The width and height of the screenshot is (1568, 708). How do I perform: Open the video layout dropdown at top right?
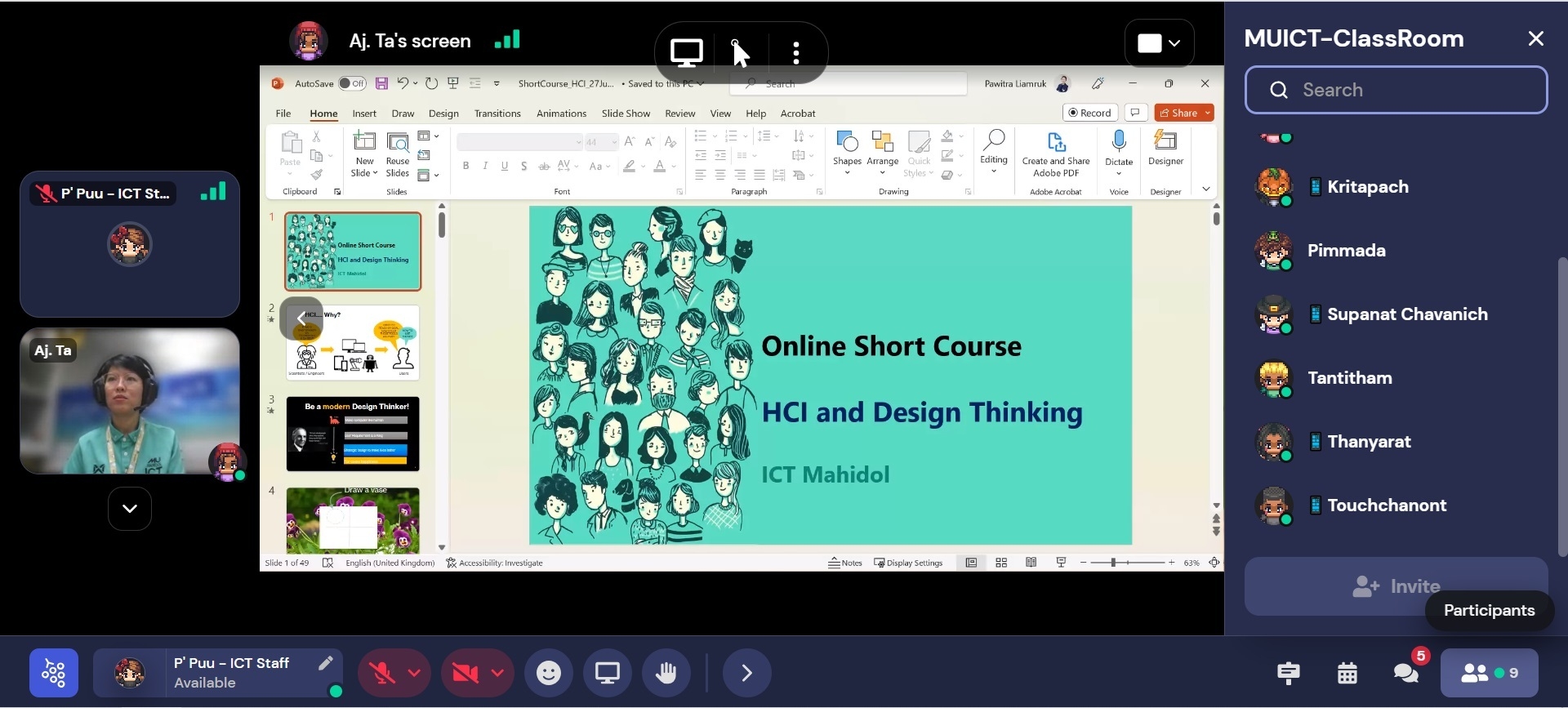pyautogui.click(x=1159, y=43)
